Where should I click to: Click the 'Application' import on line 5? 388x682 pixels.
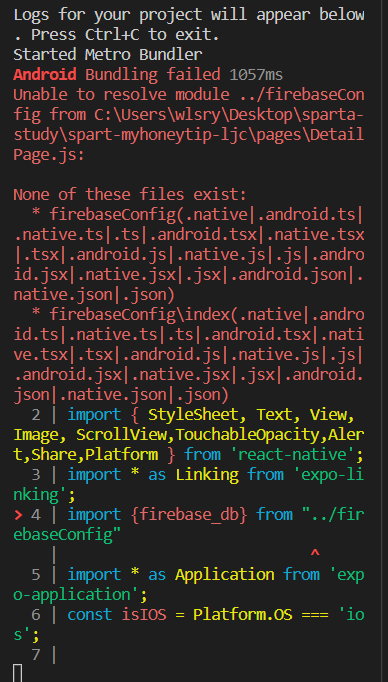[225, 575]
